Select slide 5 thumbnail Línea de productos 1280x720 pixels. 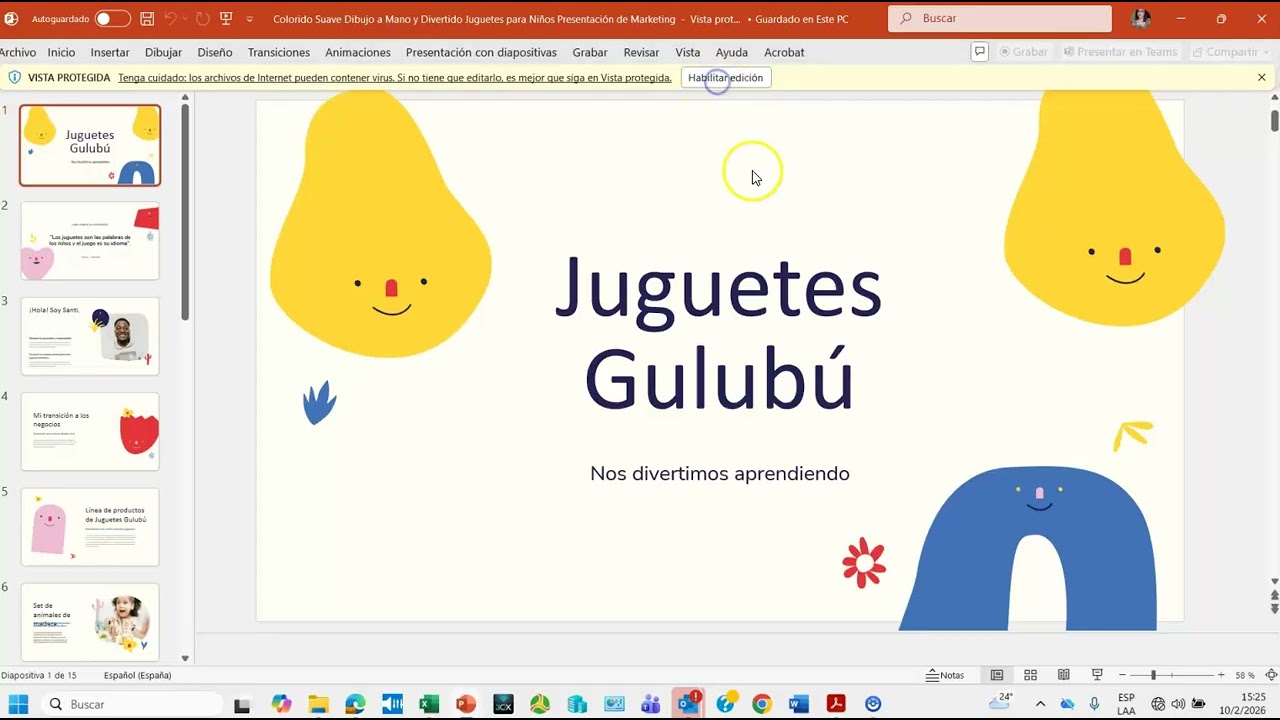pos(90,527)
